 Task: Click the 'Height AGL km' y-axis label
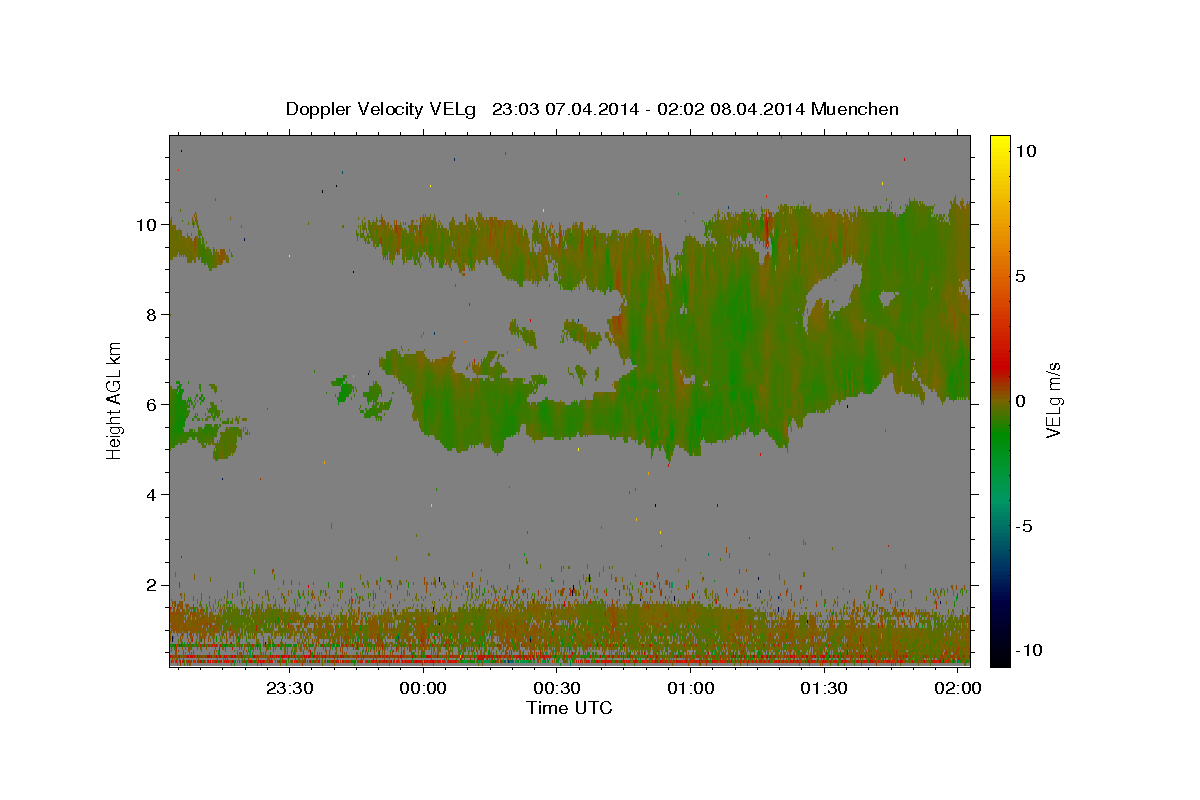115,399
